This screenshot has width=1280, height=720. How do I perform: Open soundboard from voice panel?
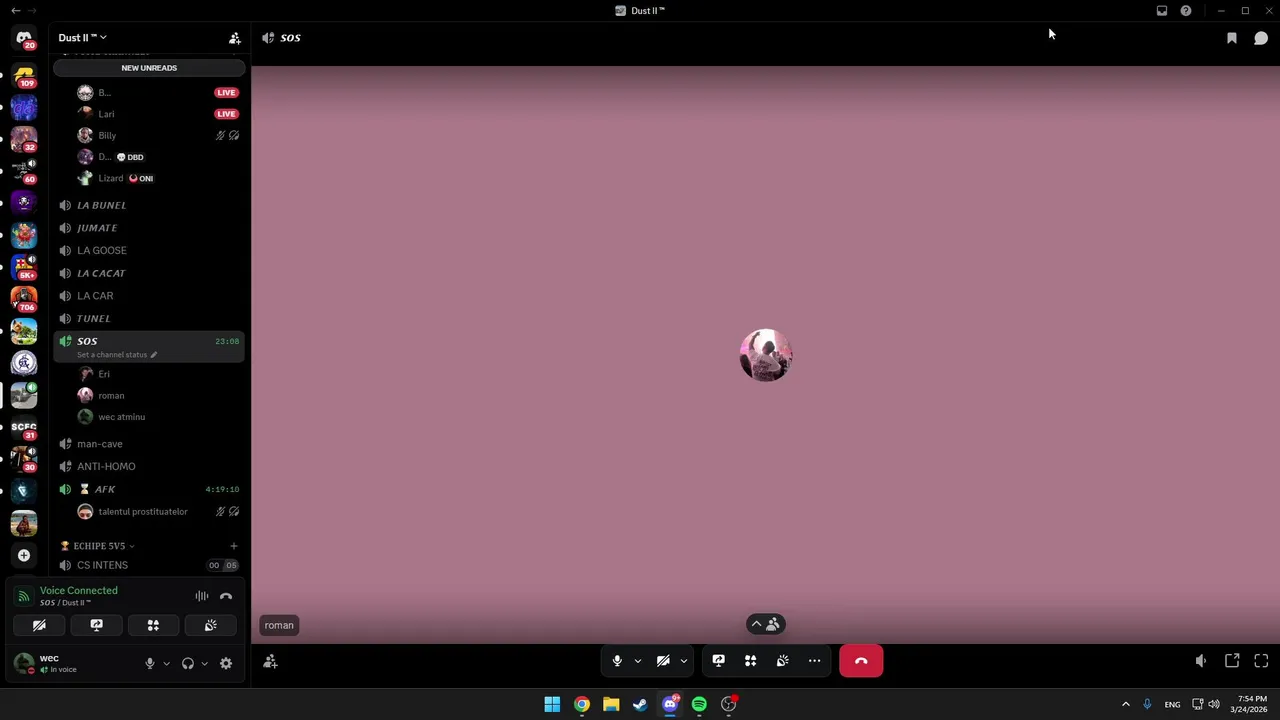click(x=210, y=625)
